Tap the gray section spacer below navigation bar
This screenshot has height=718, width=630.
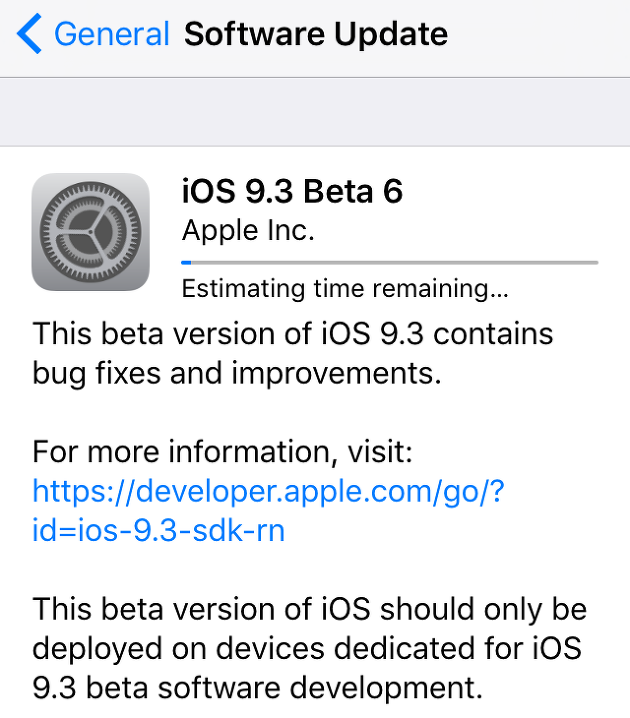pos(315,111)
